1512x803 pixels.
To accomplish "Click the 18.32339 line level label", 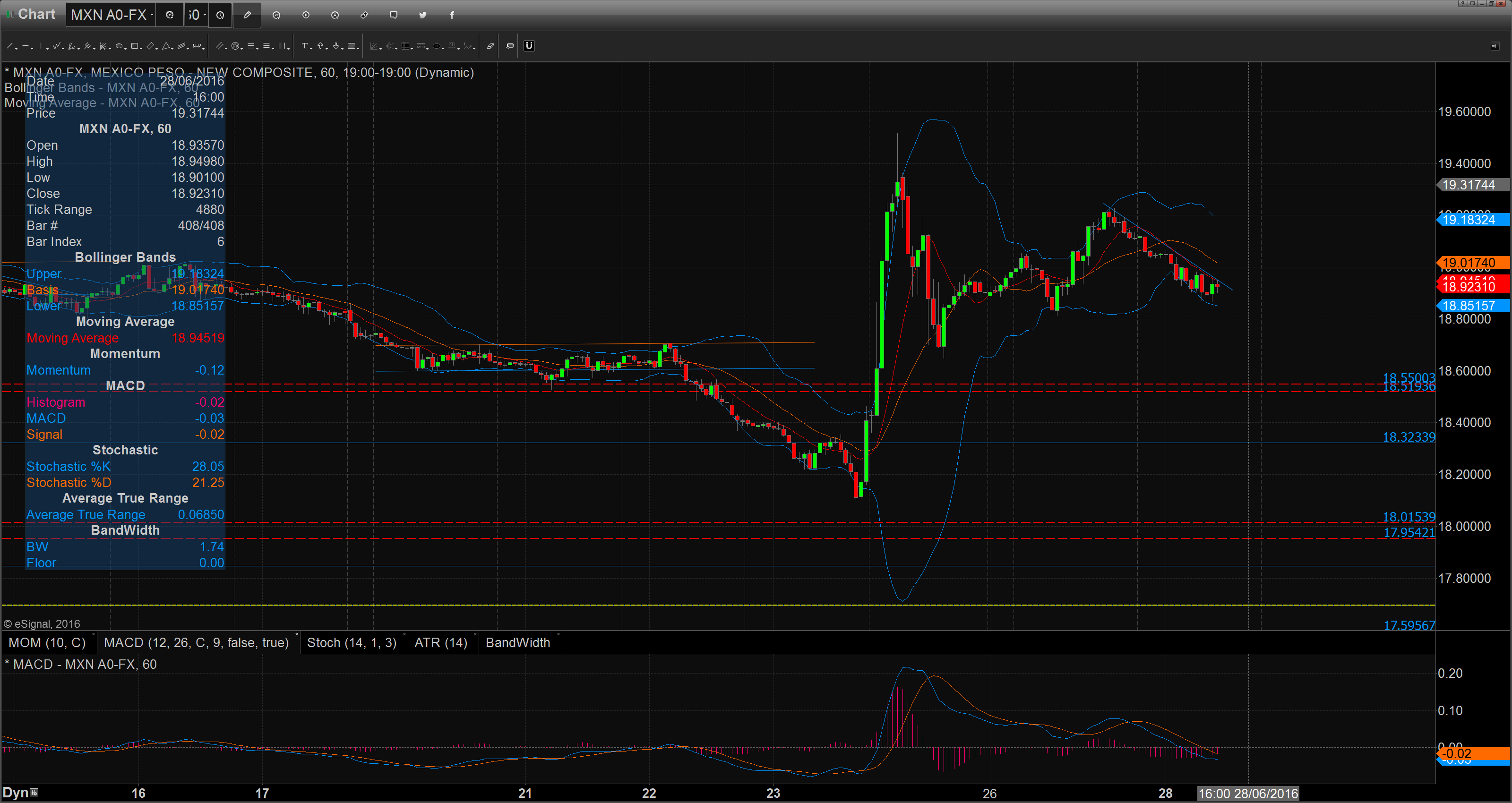I will point(1409,437).
